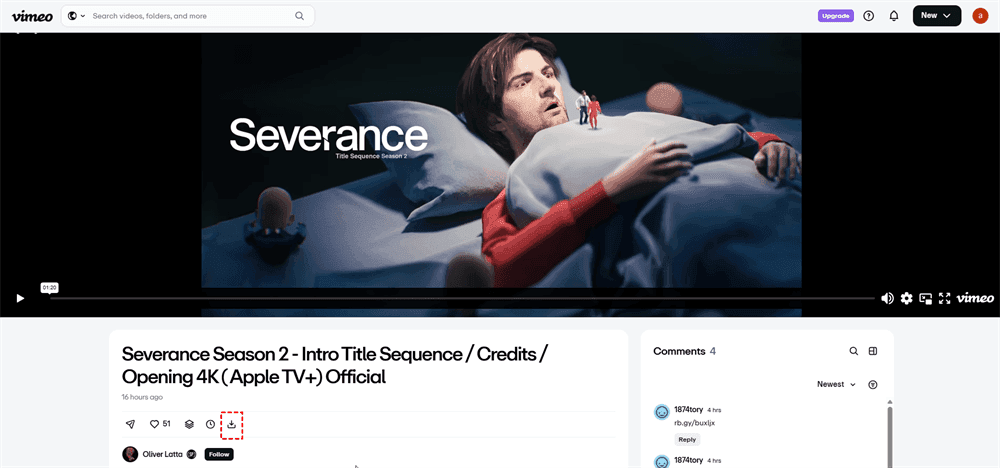Viewport: 1000px width, 468px height.
Task: Open the notifications bell
Action: pyautogui.click(x=893, y=16)
